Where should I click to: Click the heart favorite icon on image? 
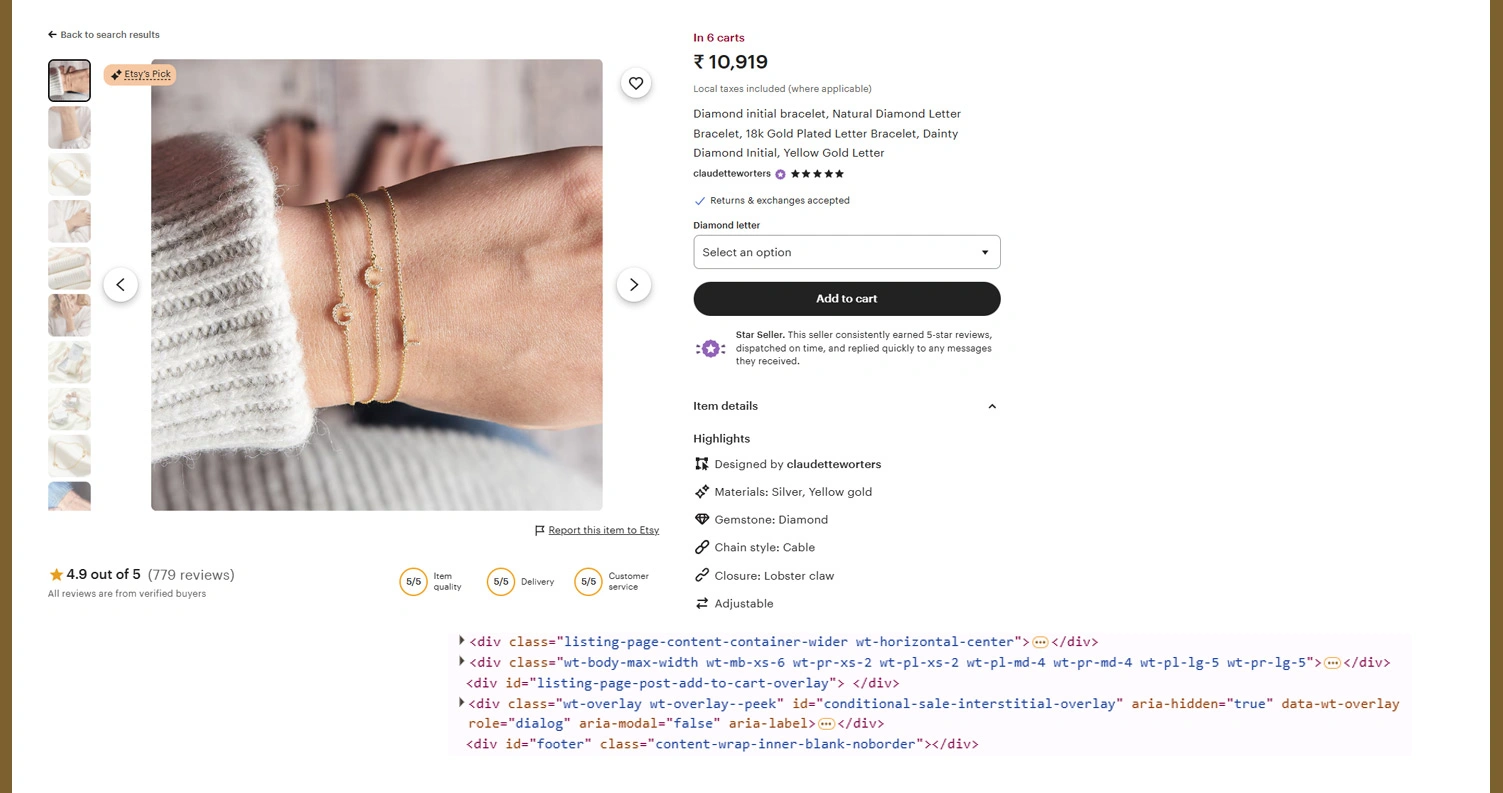(x=636, y=83)
